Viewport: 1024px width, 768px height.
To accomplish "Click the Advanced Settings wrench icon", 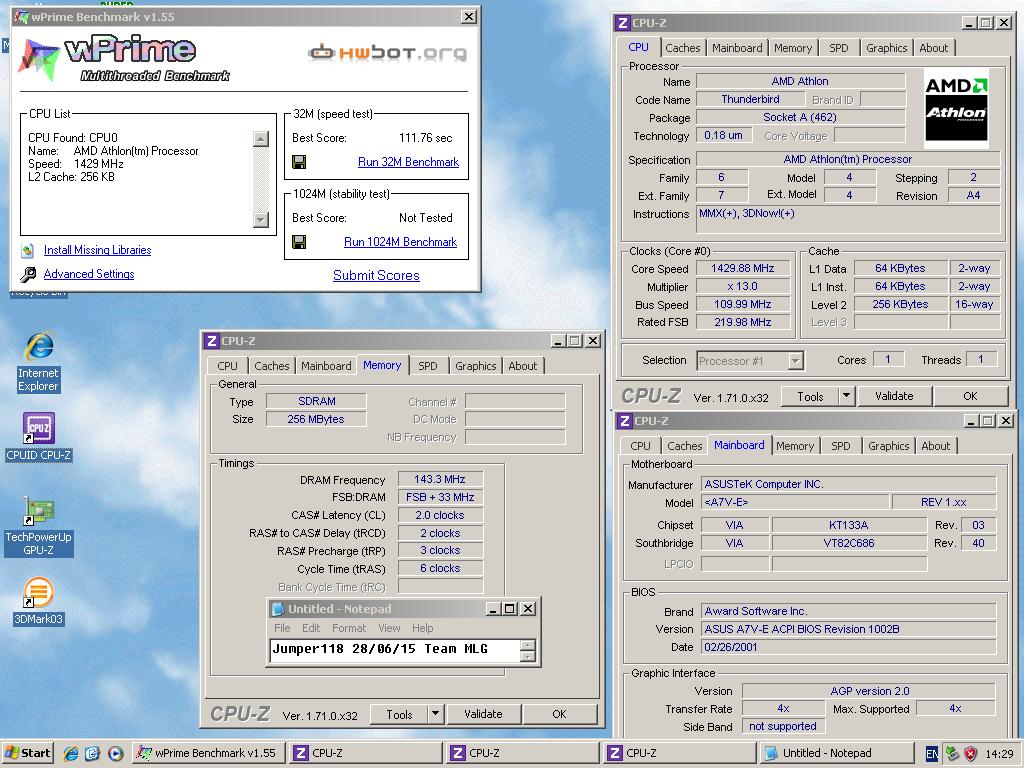I will coord(27,274).
